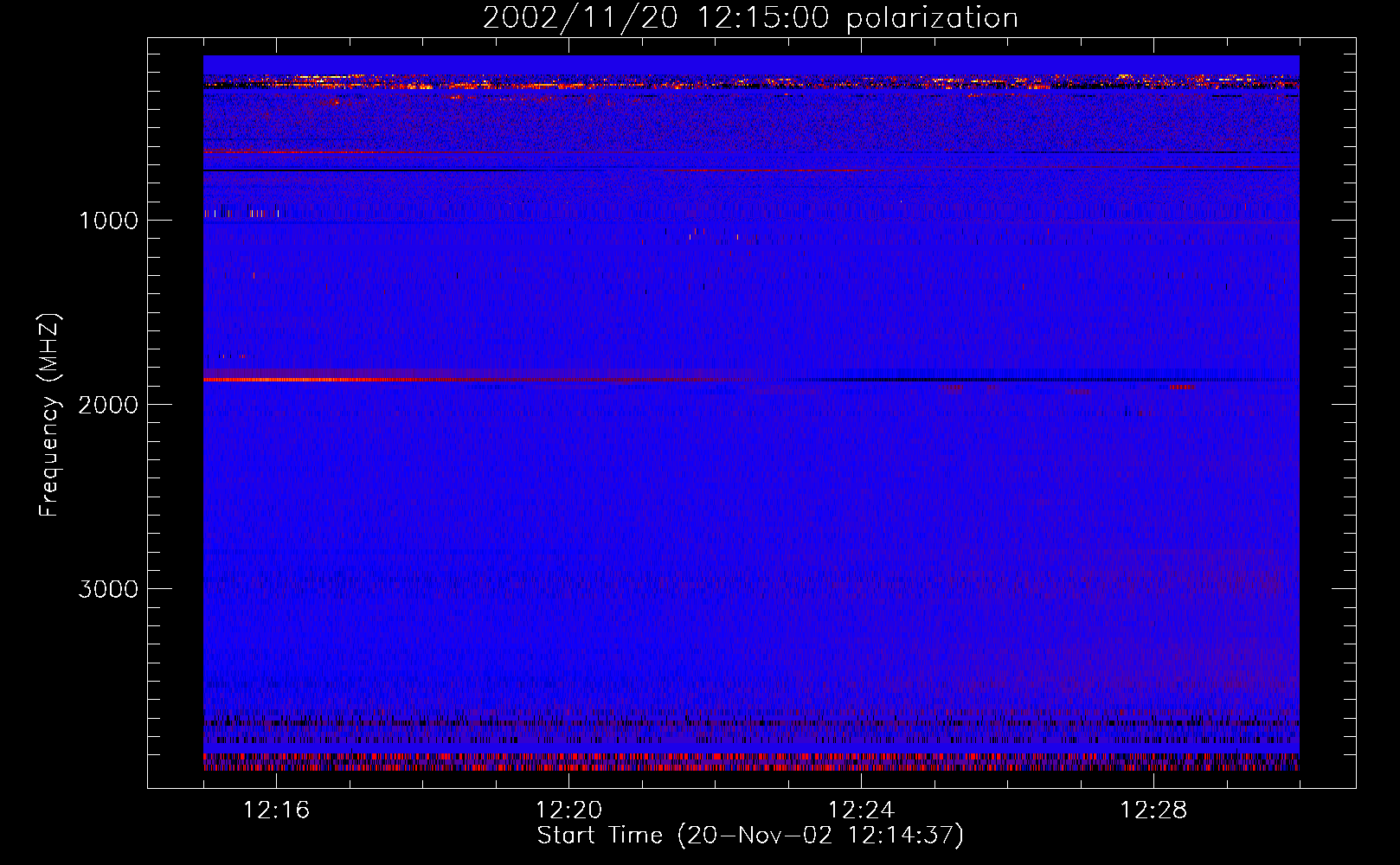Click the 12:24 time tick label
Image resolution: width=1400 pixels, height=865 pixels.
click(861, 810)
